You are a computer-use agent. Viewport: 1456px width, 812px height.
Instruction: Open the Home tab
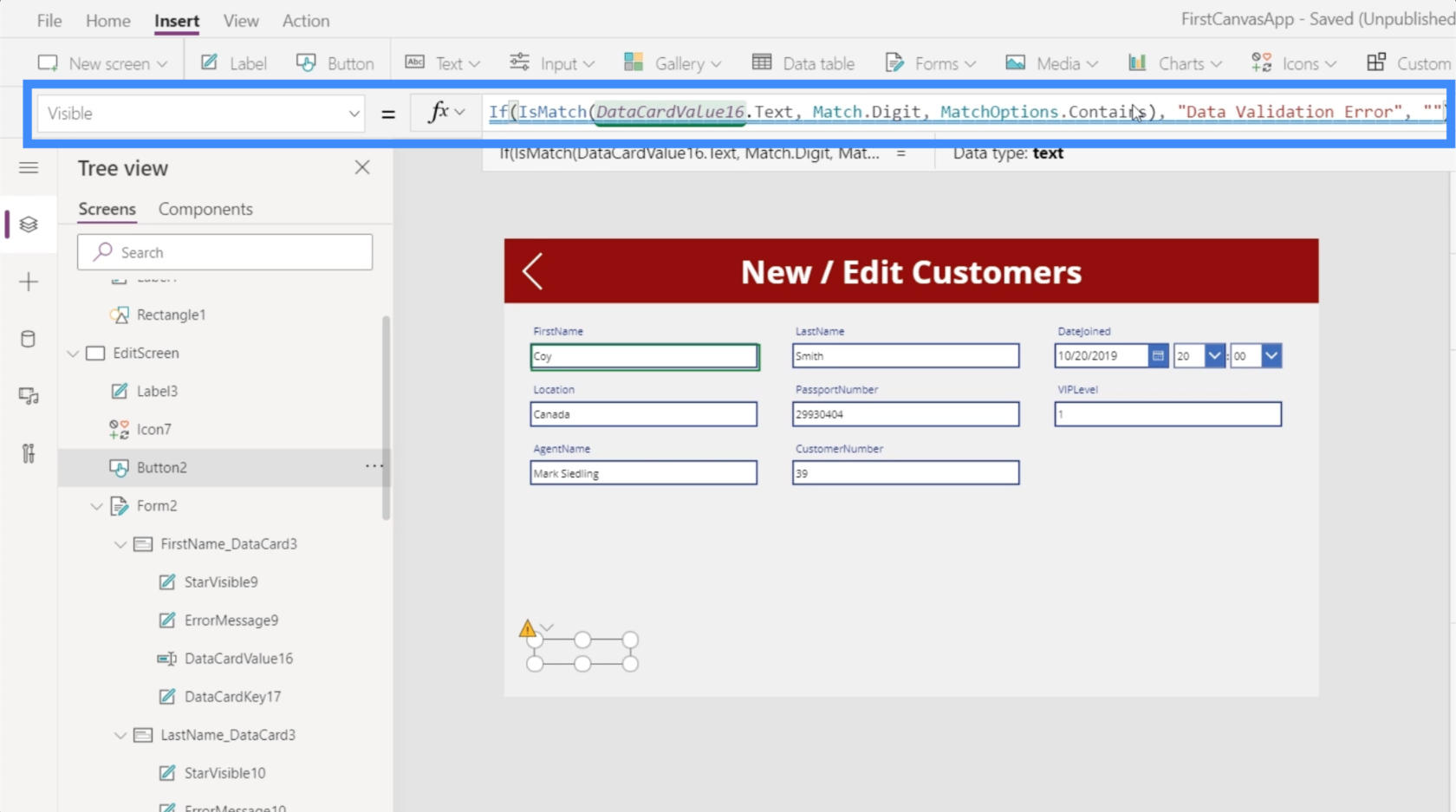(x=108, y=21)
